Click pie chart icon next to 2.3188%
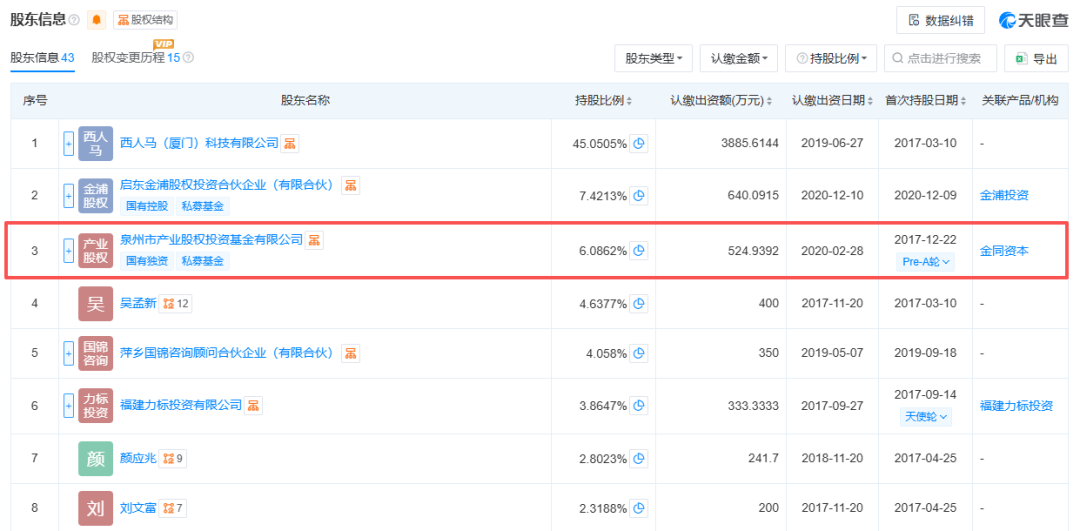Image resolution: width=1080 pixels, height=531 pixels. pos(639,509)
